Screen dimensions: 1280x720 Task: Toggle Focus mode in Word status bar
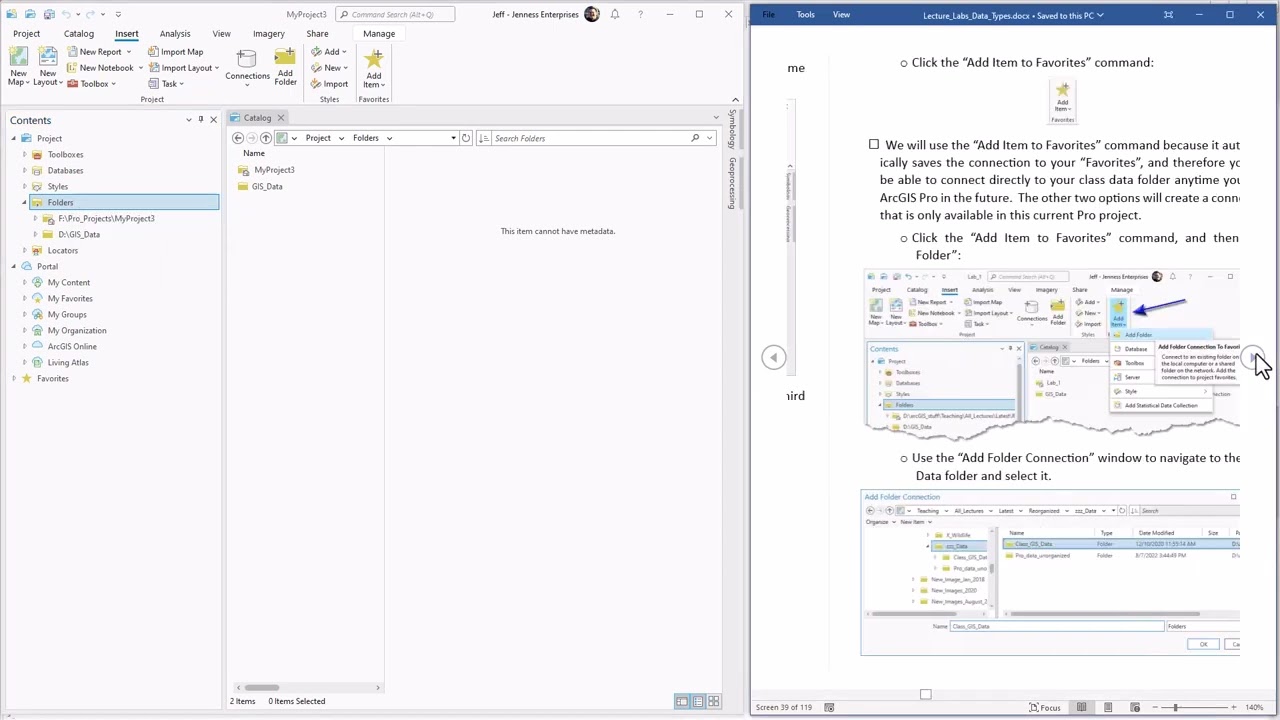point(1045,707)
